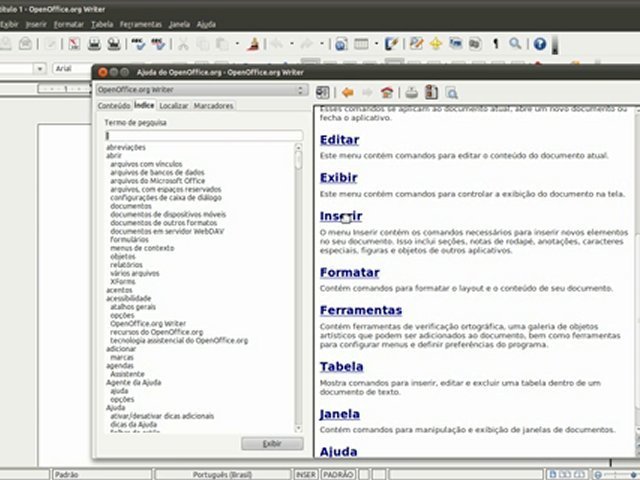This screenshot has width=640, height=480.
Task: Toggle Nonprinting Characters pilcrow icon
Action: pyautogui.click(x=495, y=44)
